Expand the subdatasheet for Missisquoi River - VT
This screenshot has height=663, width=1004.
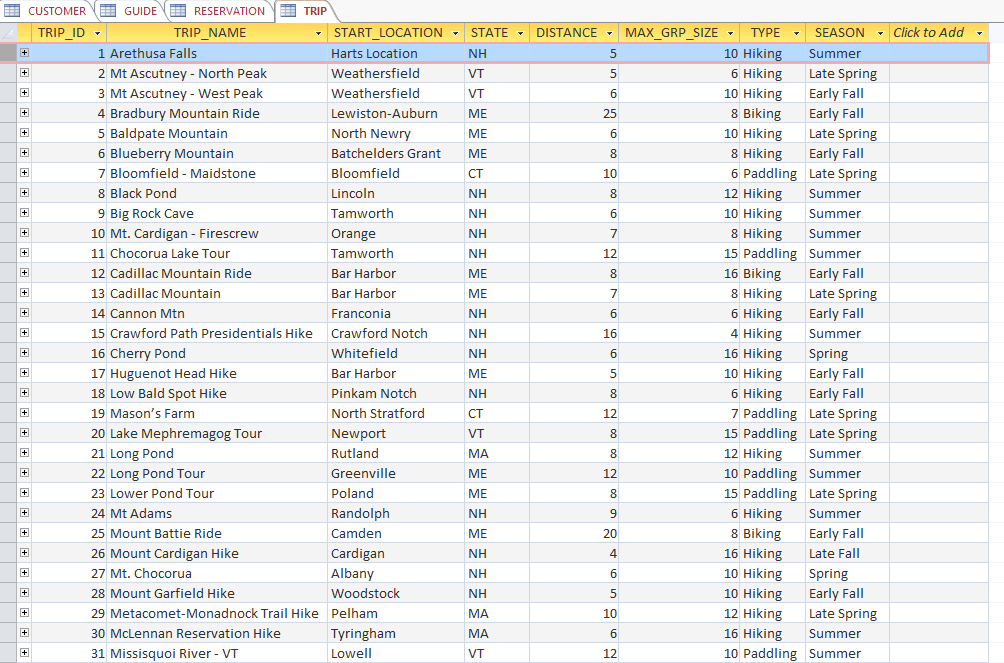point(23,653)
